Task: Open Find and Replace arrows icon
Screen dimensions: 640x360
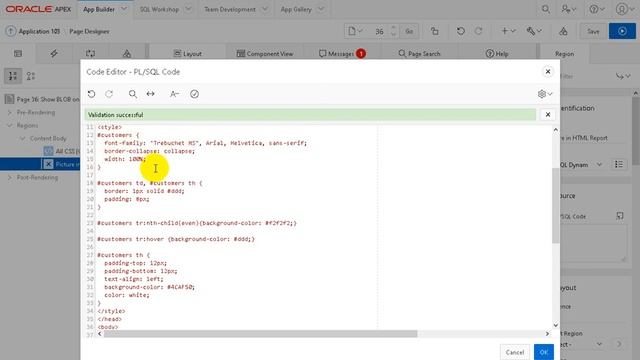Action: 151,94
